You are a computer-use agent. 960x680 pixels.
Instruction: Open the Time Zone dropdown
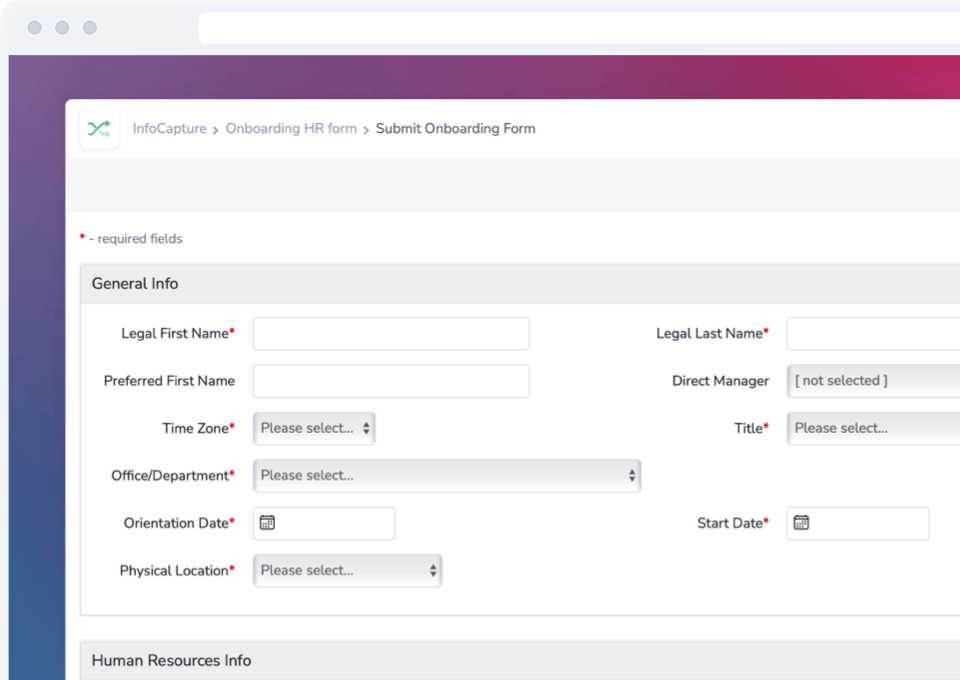coord(310,427)
